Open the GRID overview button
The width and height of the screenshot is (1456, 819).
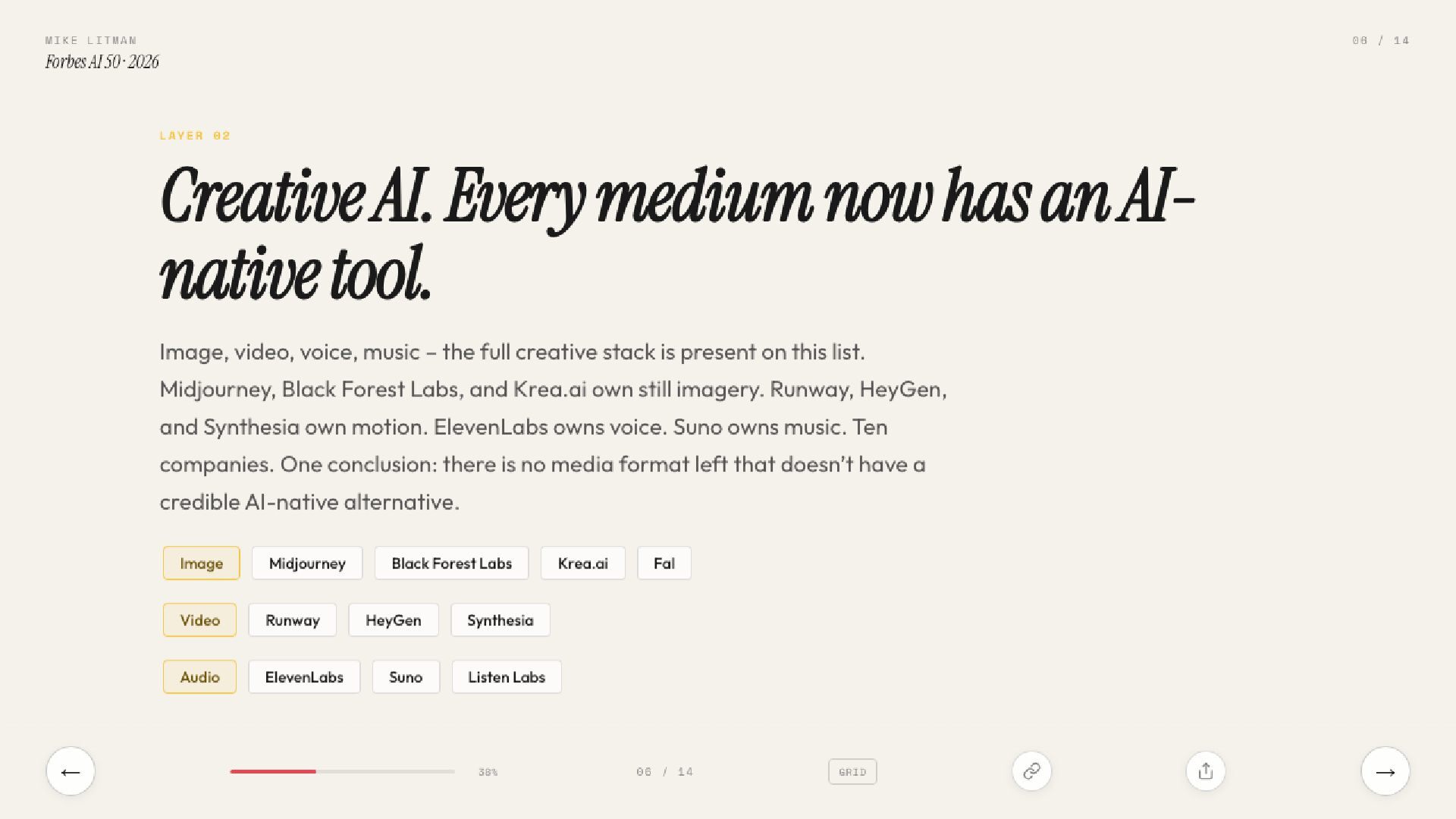click(x=852, y=772)
